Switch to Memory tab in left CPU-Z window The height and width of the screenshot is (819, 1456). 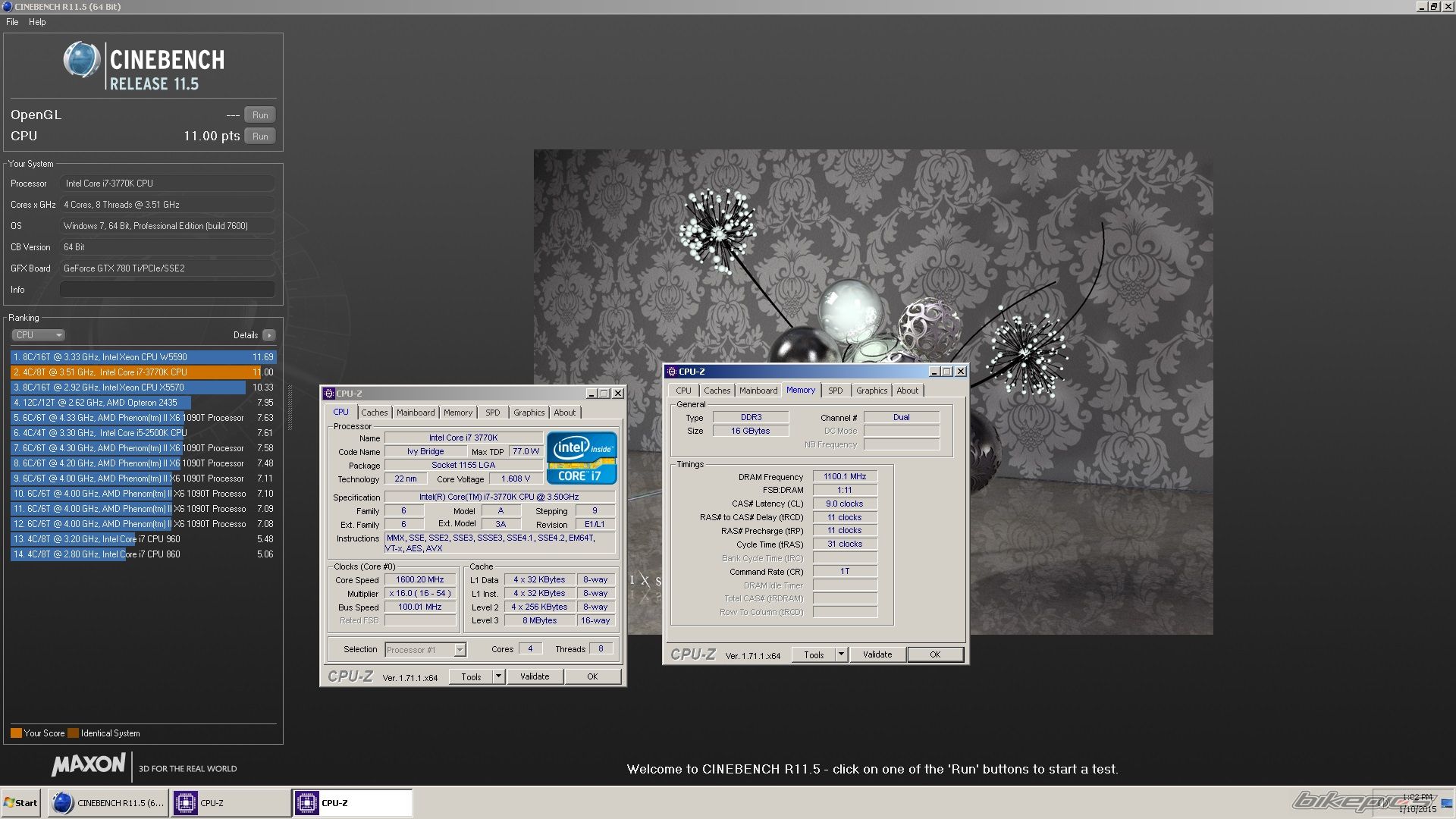click(458, 413)
